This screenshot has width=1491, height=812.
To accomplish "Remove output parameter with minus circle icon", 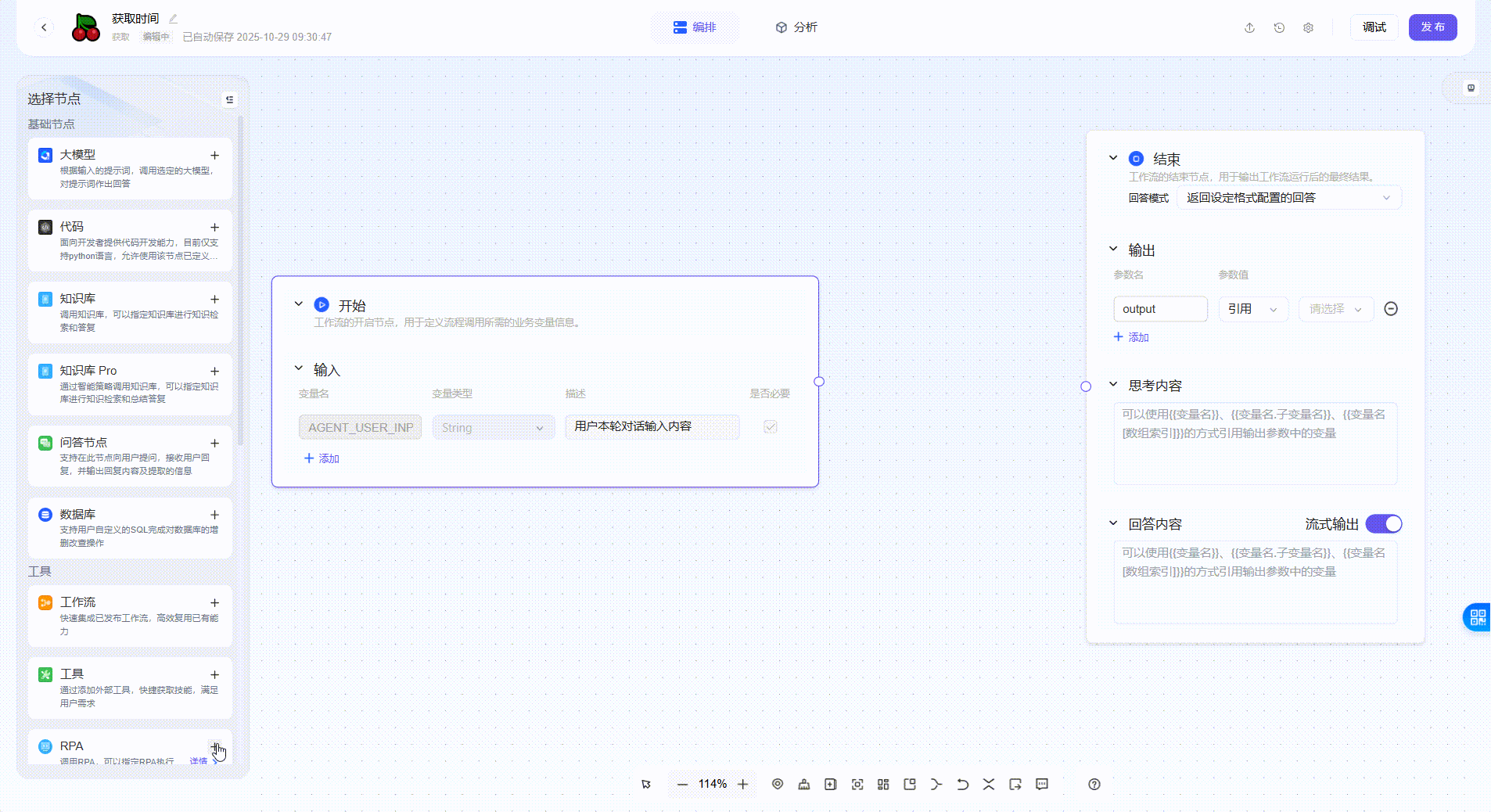I will [1390, 309].
